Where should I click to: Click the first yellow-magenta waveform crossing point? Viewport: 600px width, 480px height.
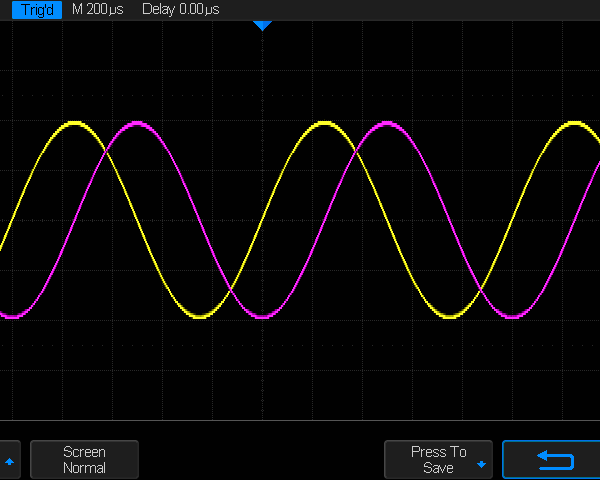tap(106, 149)
